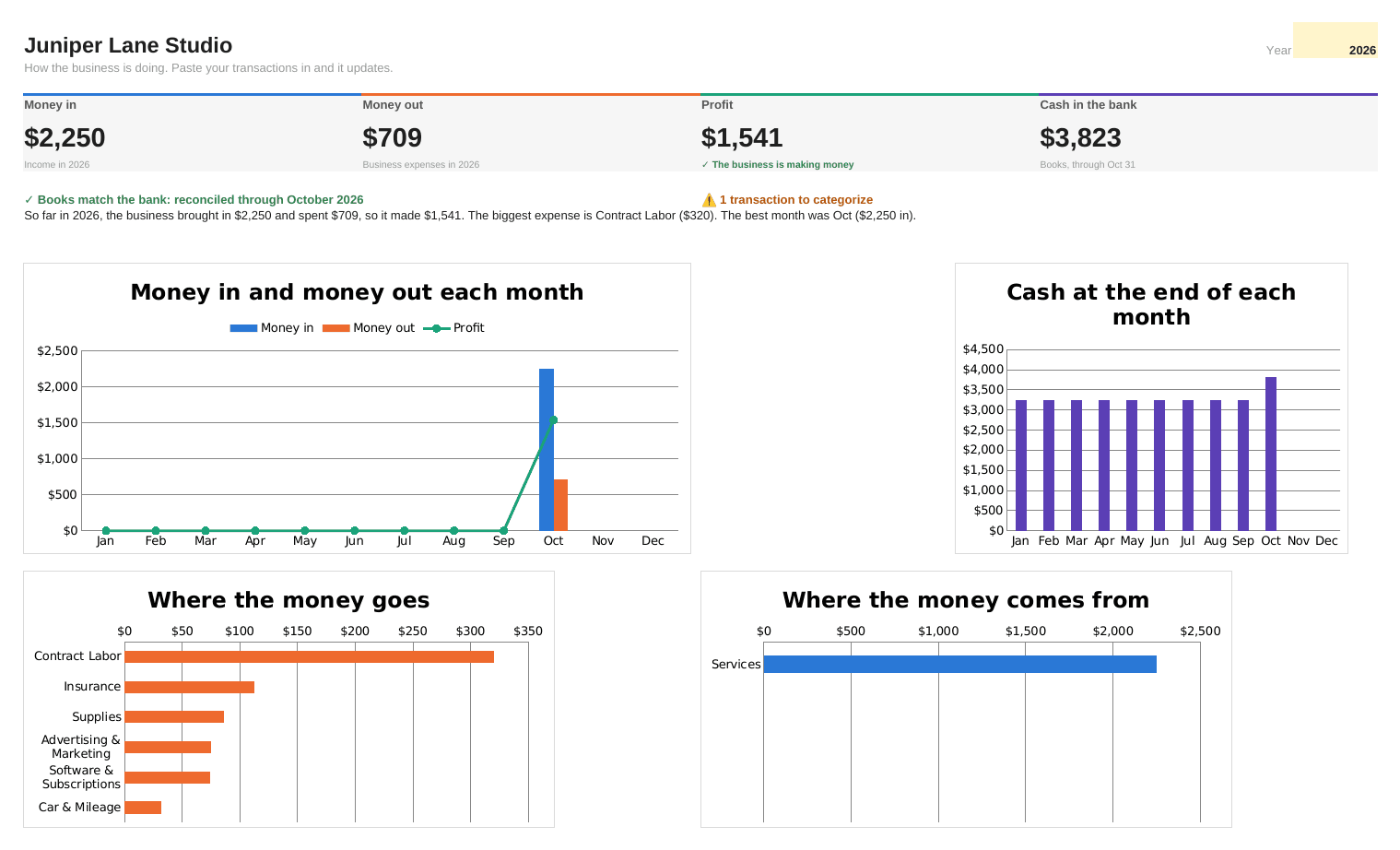Click the Supplies expense bar
The width and height of the screenshot is (1400, 850).
174,717
